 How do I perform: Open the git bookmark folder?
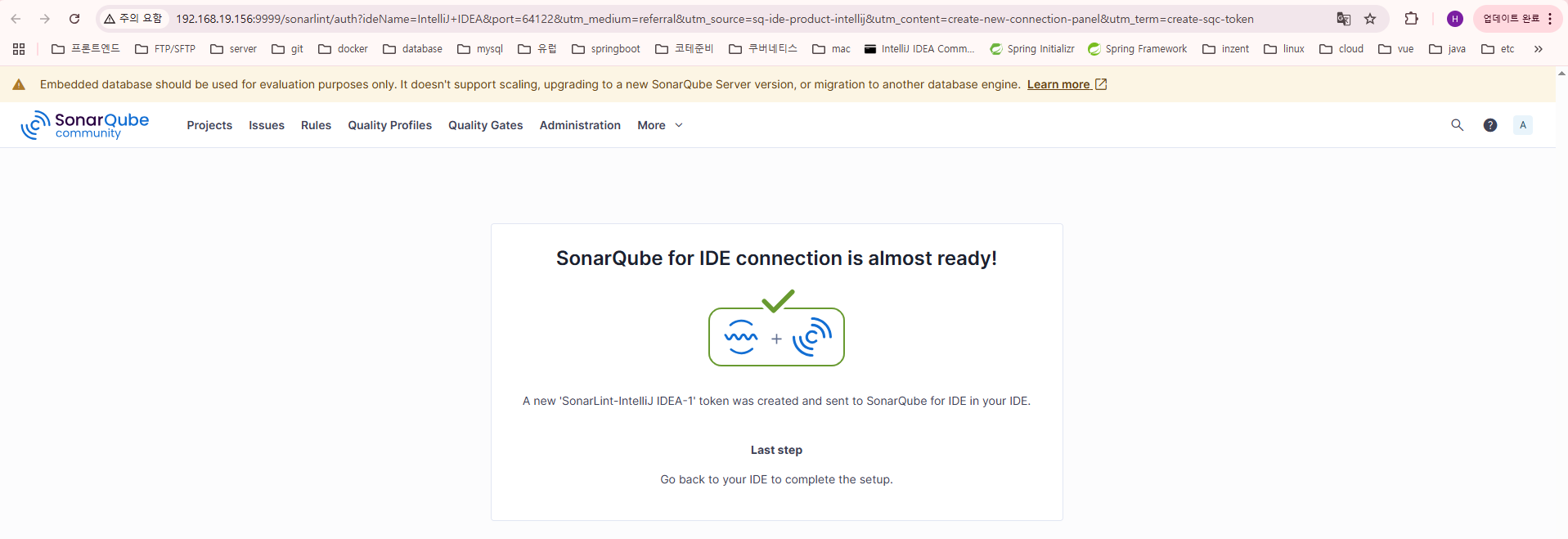(288, 49)
